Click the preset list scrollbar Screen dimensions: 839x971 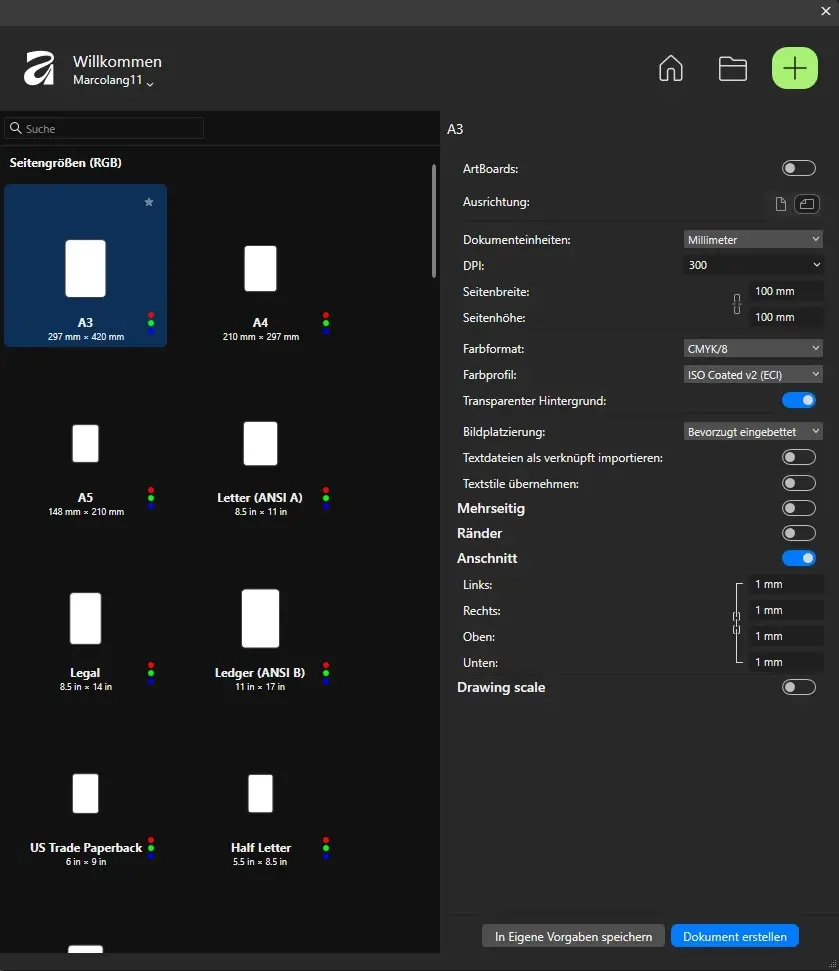(433, 221)
